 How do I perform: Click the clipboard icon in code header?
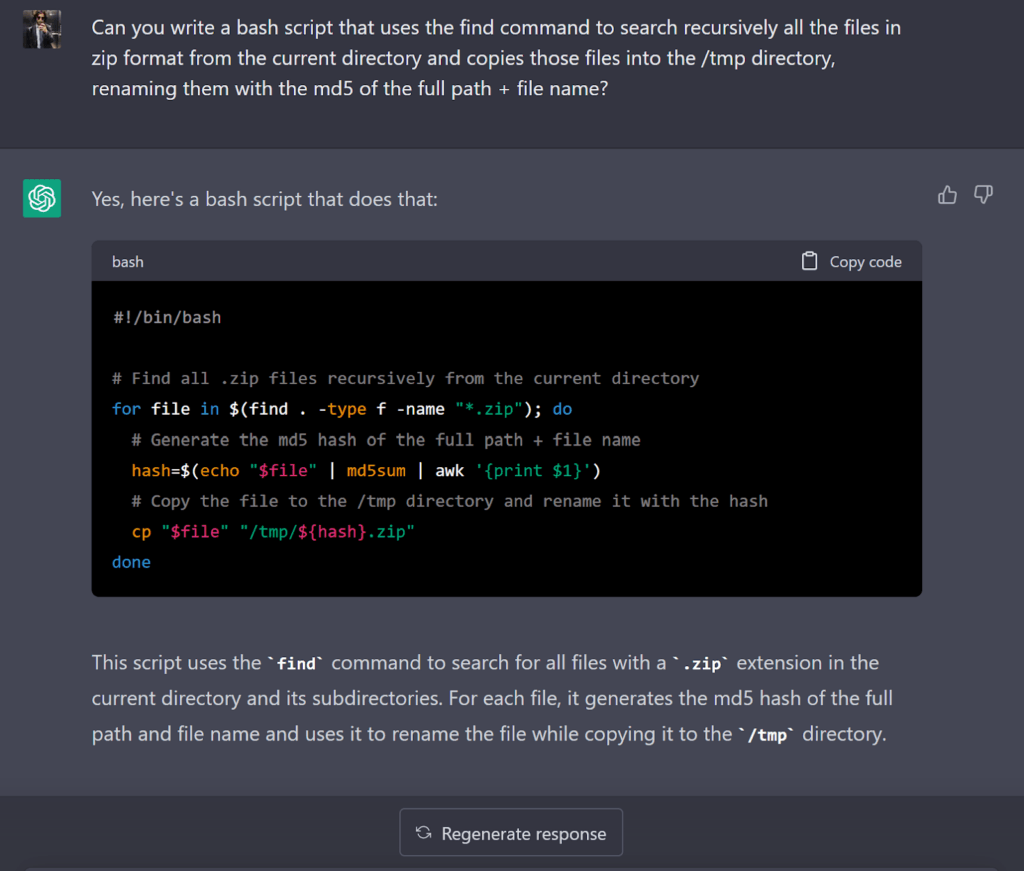(809, 261)
